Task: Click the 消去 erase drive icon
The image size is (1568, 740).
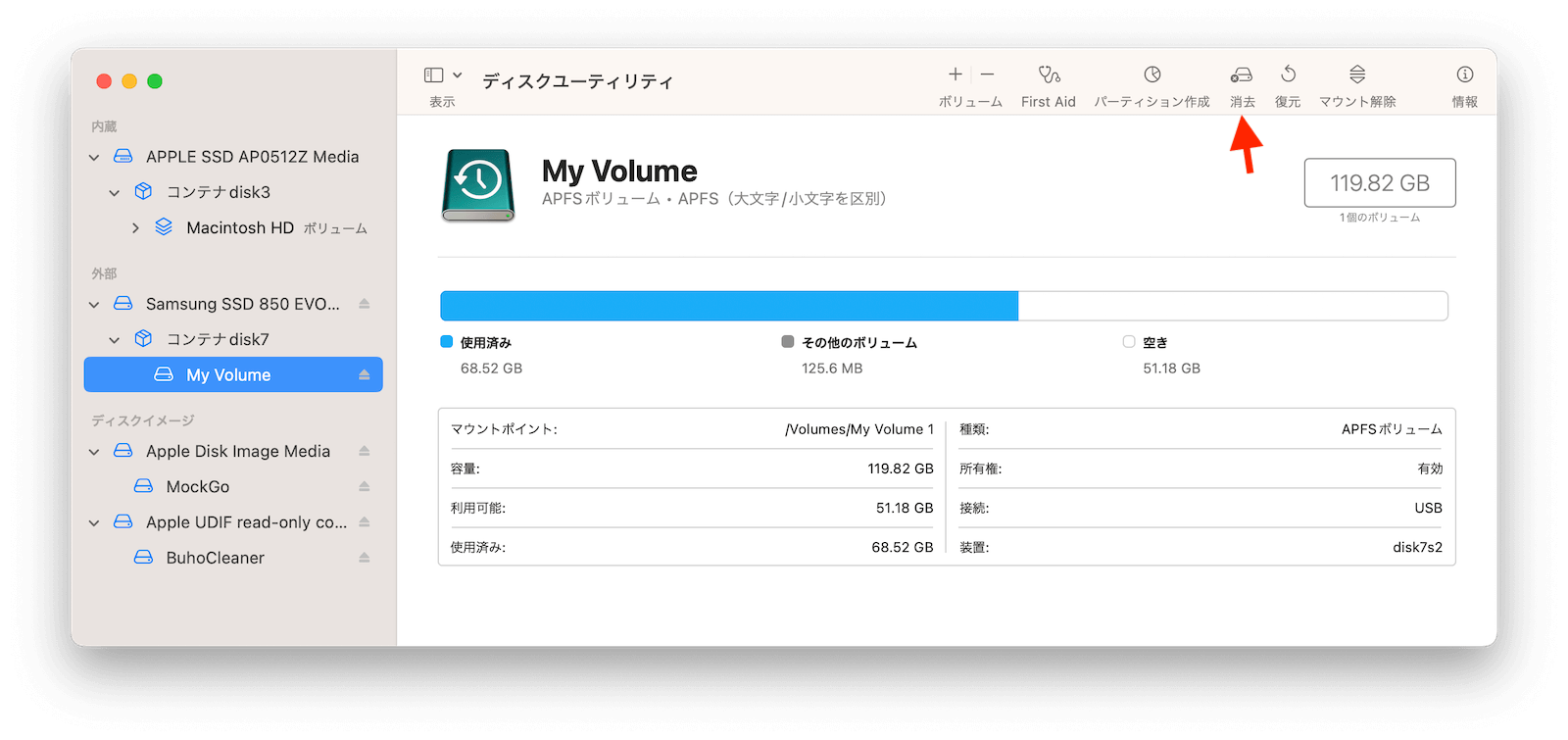Action: (x=1242, y=74)
